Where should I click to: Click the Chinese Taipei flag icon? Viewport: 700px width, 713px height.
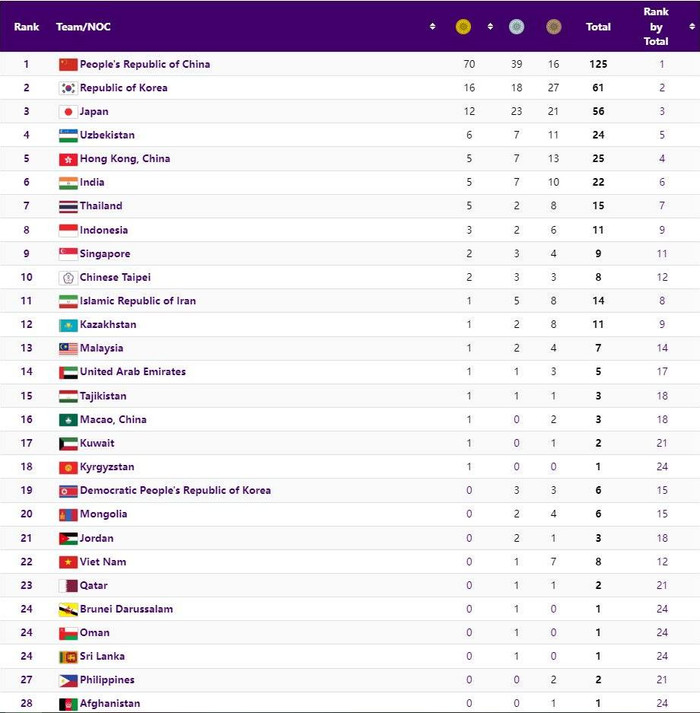(x=68, y=277)
